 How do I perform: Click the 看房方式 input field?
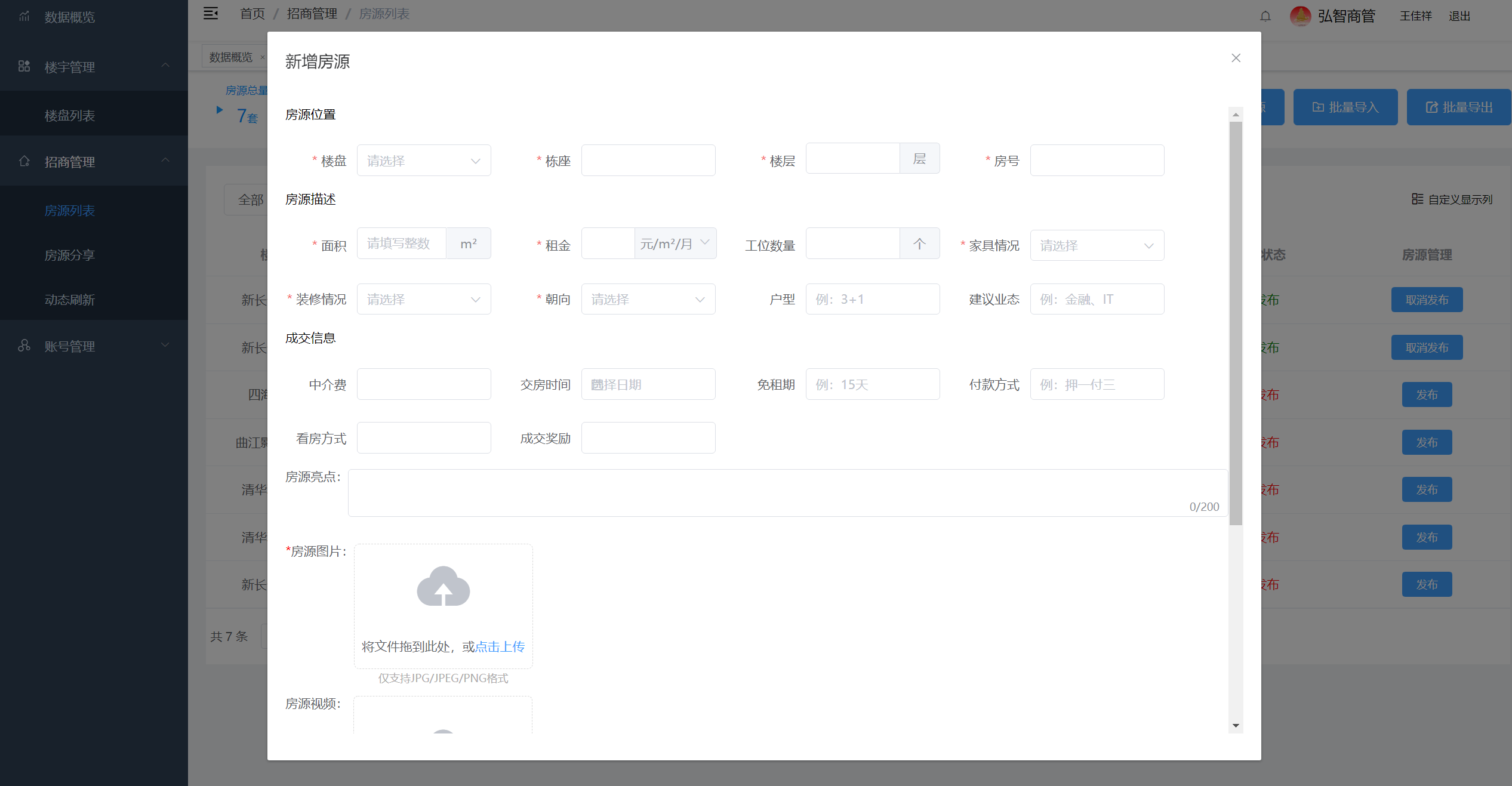tap(424, 438)
